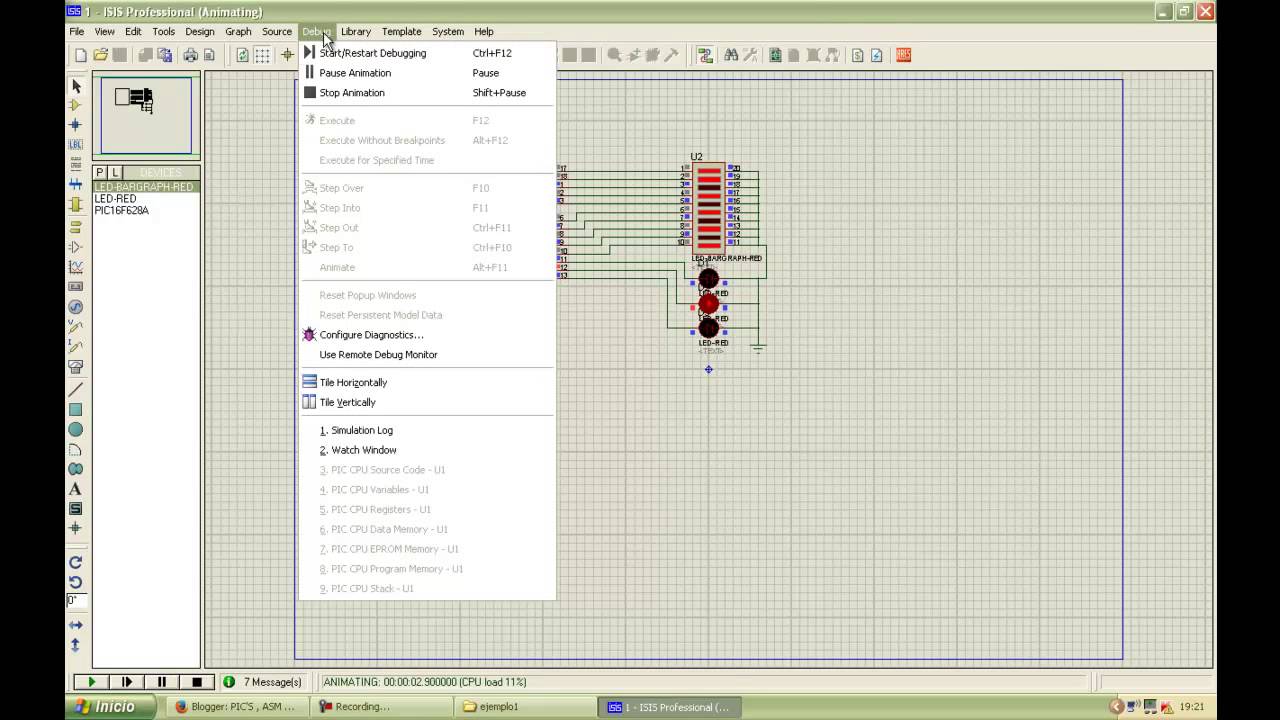1280x720 pixels.
Task: Click the X-Mirror horizontal flip icon
Action: click(75, 625)
